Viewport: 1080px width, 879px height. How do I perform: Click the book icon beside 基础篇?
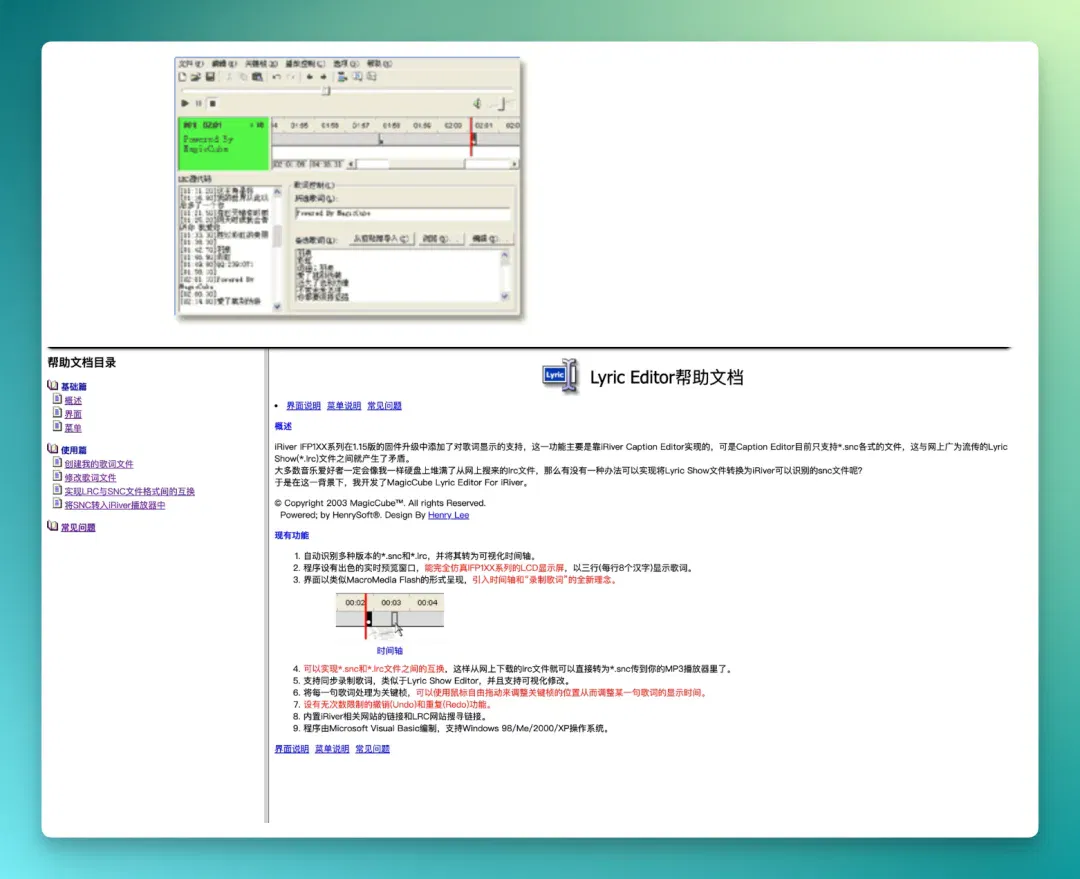(x=52, y=386)
